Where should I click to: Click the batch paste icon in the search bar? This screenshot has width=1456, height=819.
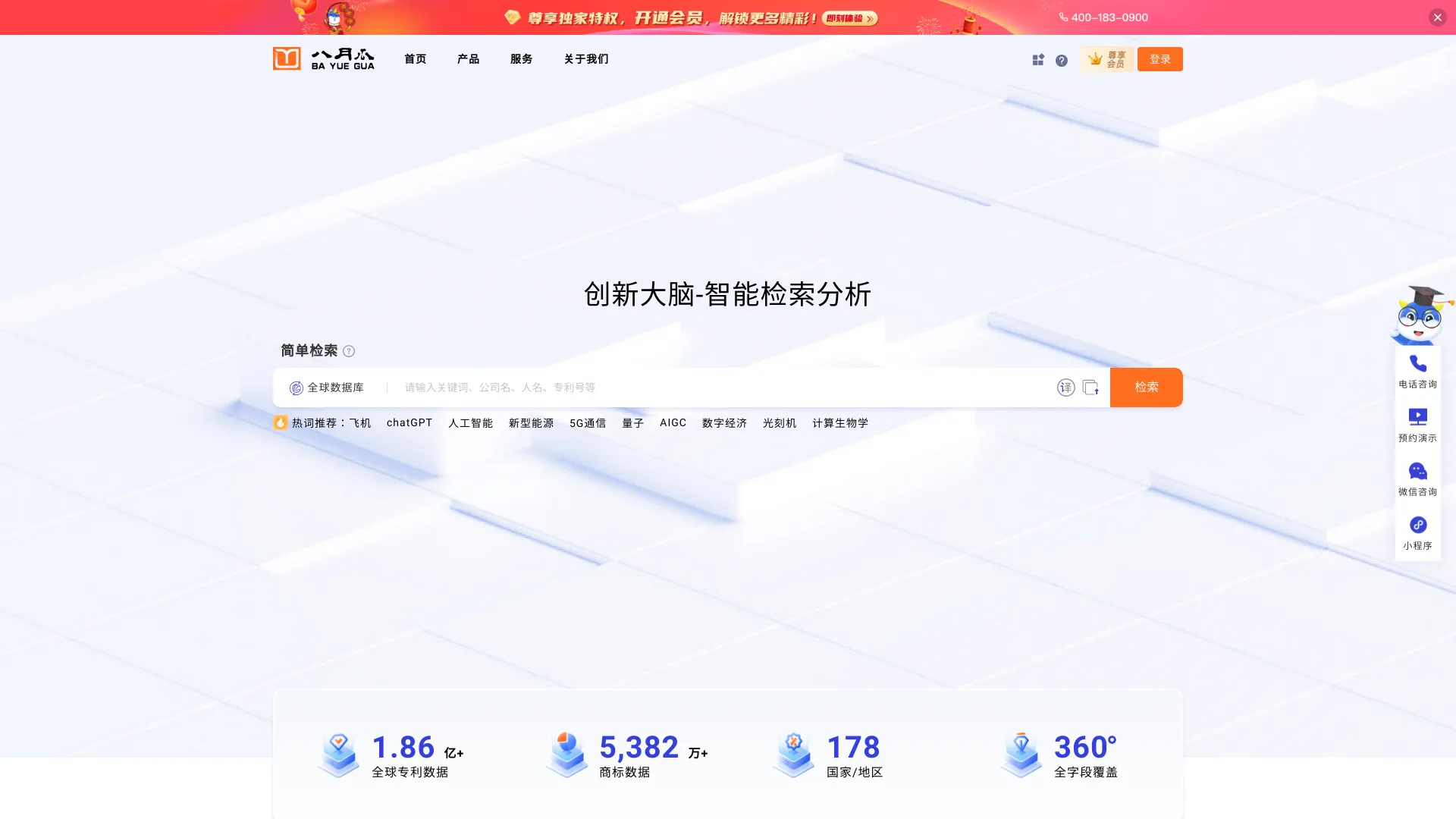pos(1092,387)
